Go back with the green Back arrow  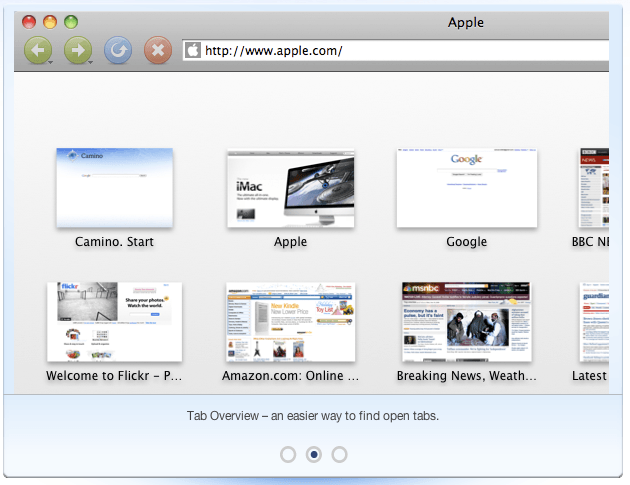pos(37,50)
